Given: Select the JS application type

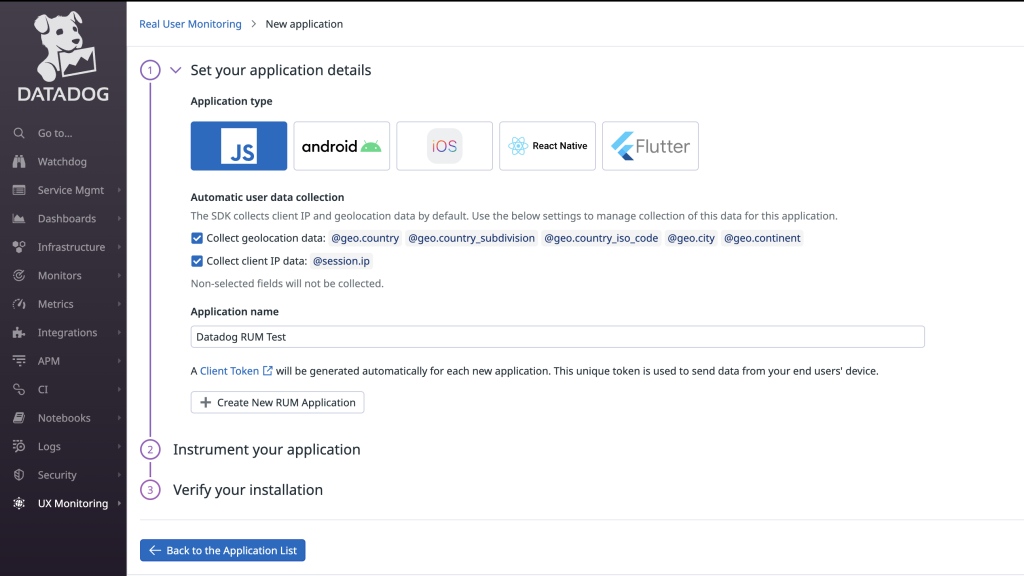Looking at the screenshot, I should click(x=238, y=145).
